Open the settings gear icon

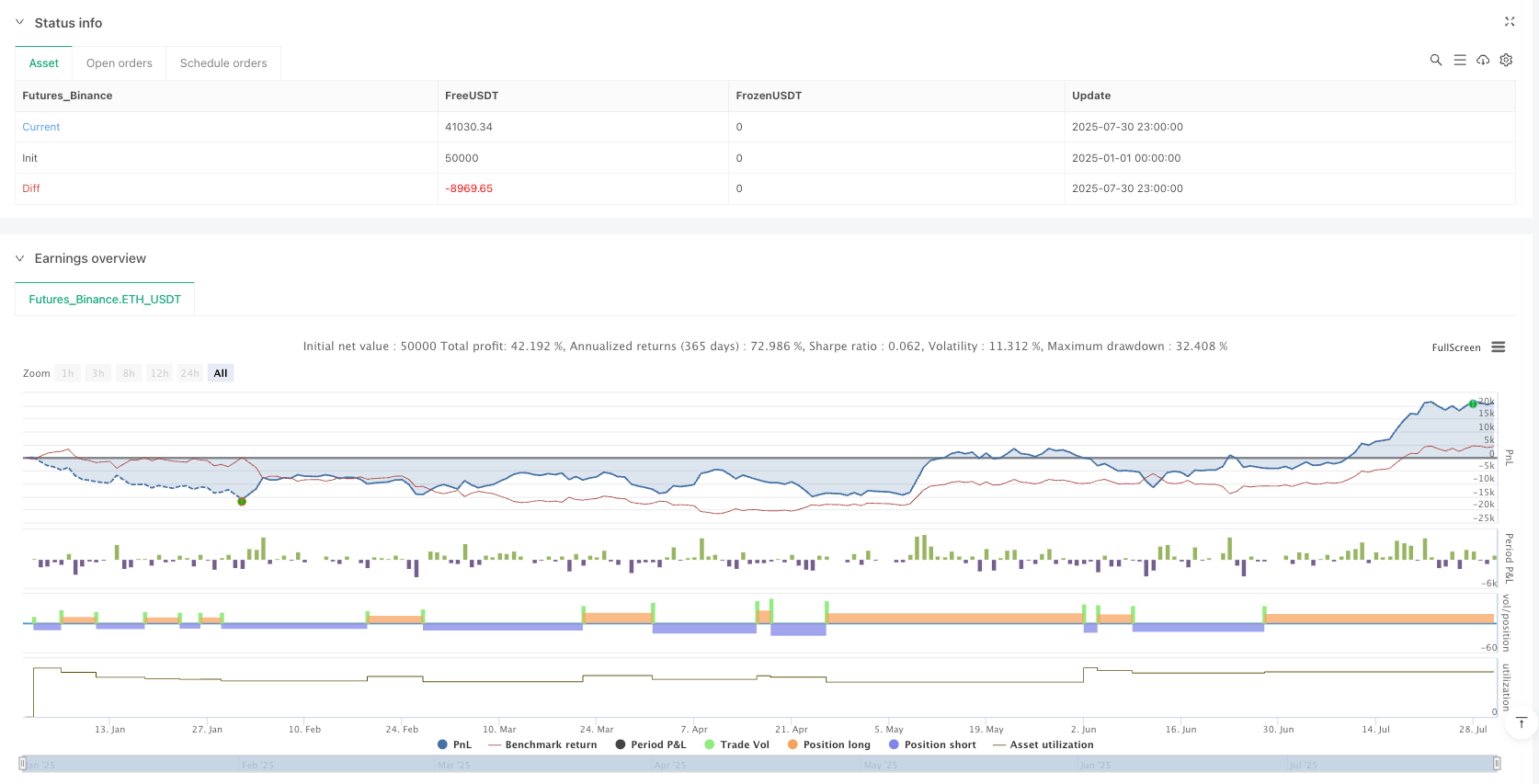point(1506,60)
